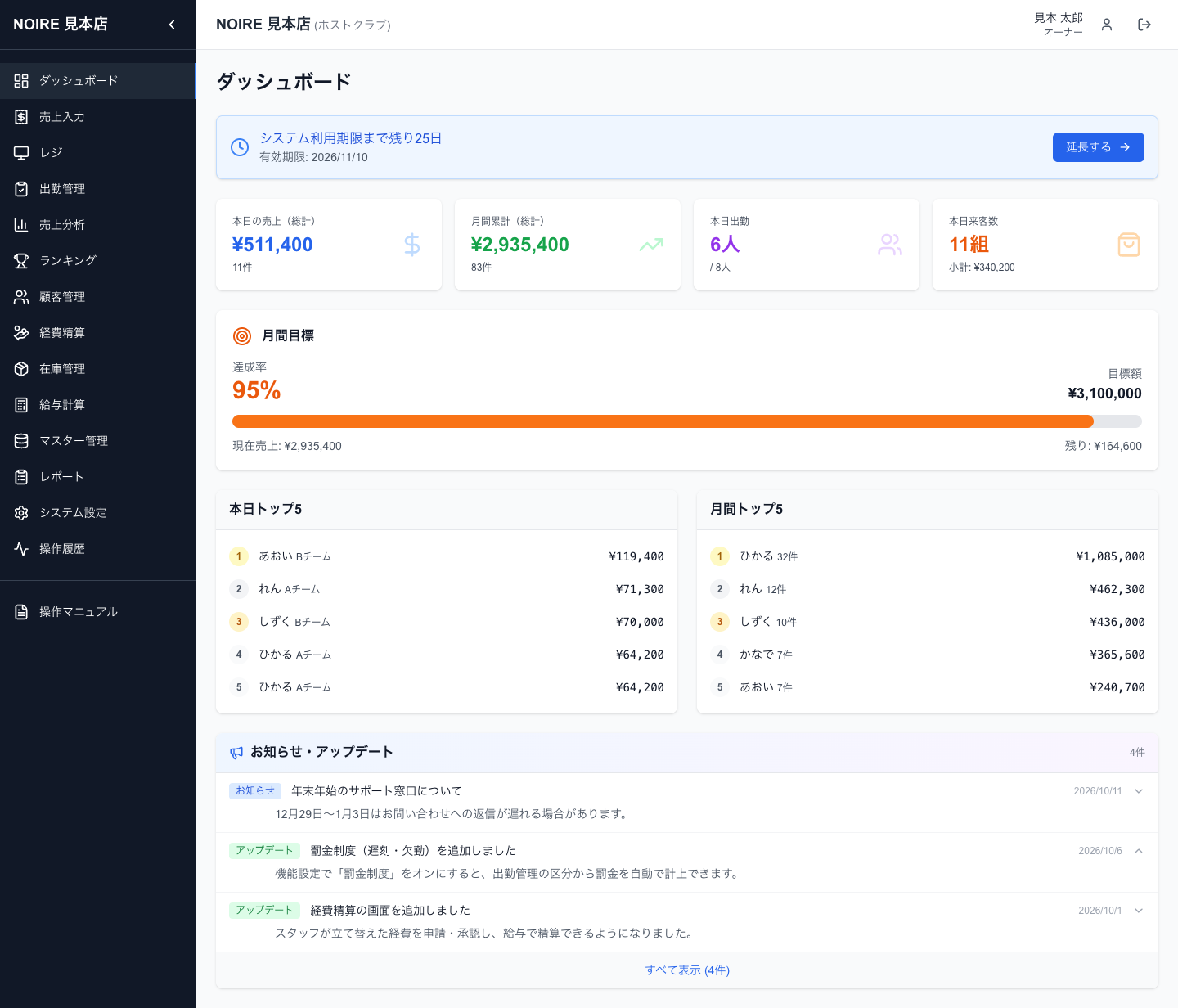Click the logout icon
Image resolution: width=1178 pixels, height=1008 pixels.
tap(1144, 25)
